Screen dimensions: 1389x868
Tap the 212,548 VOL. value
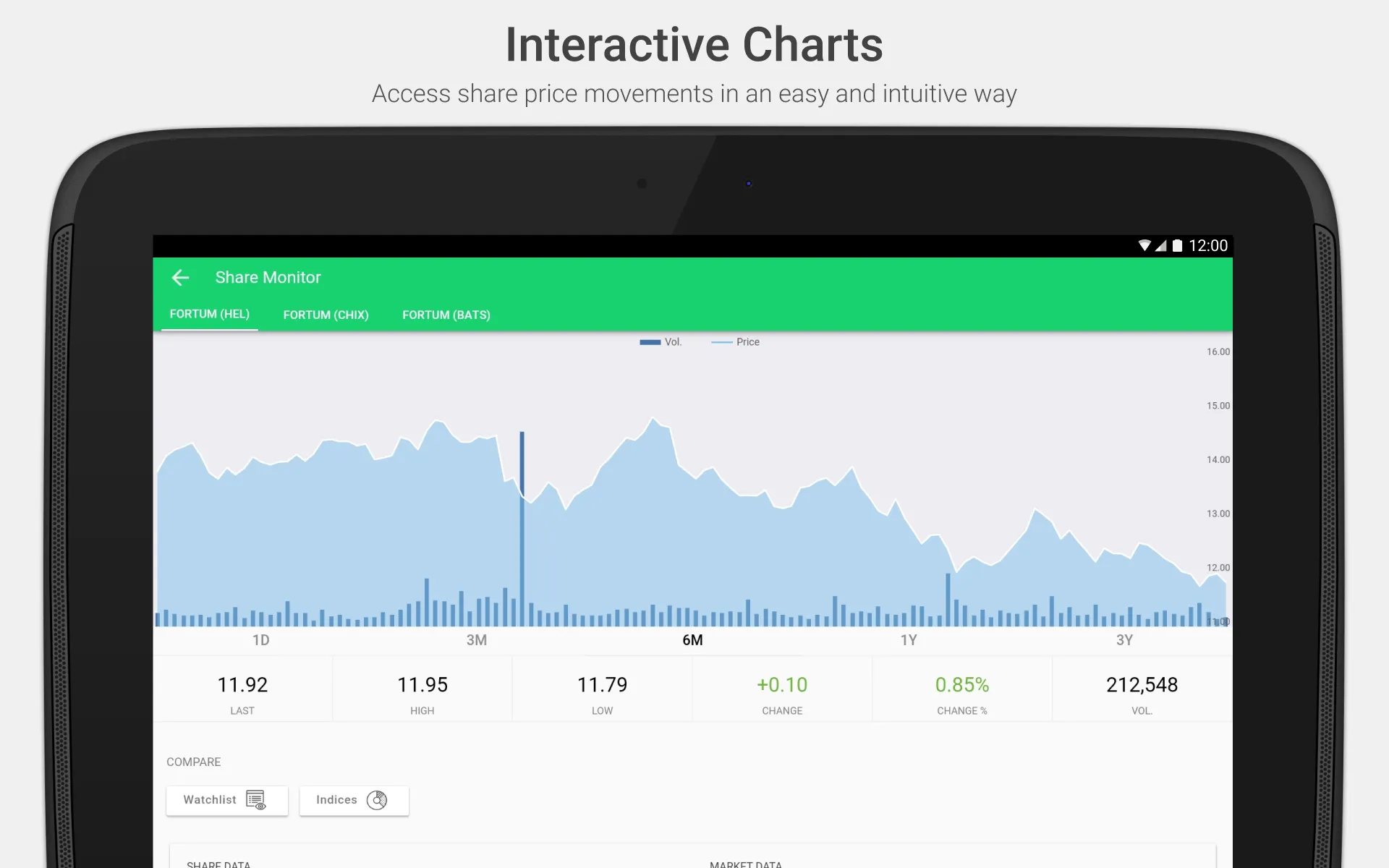tap(1142, 684)
